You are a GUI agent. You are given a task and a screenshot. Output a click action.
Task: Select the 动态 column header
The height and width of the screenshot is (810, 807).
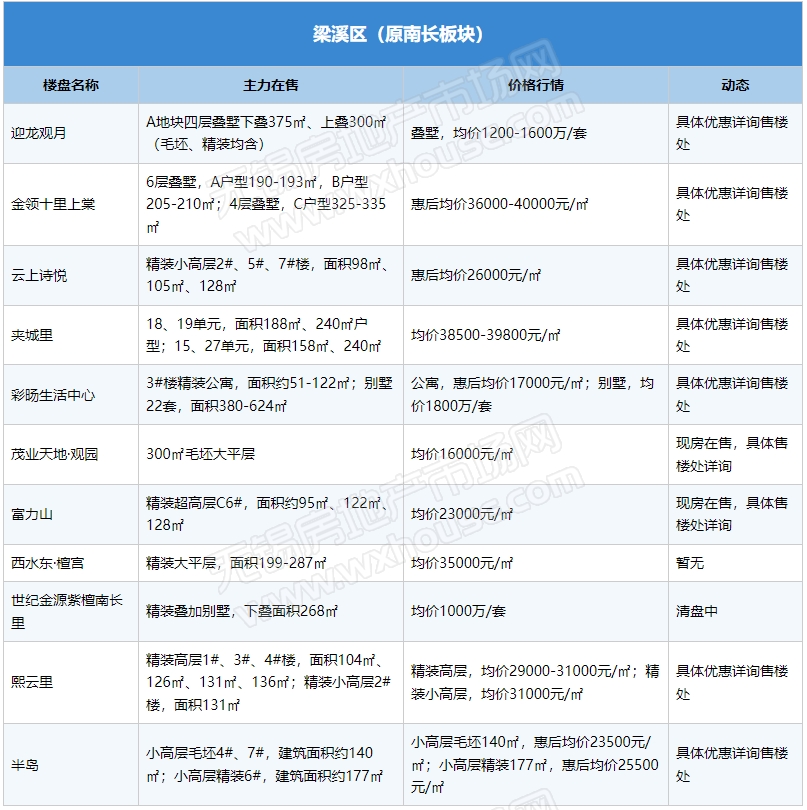735,85
